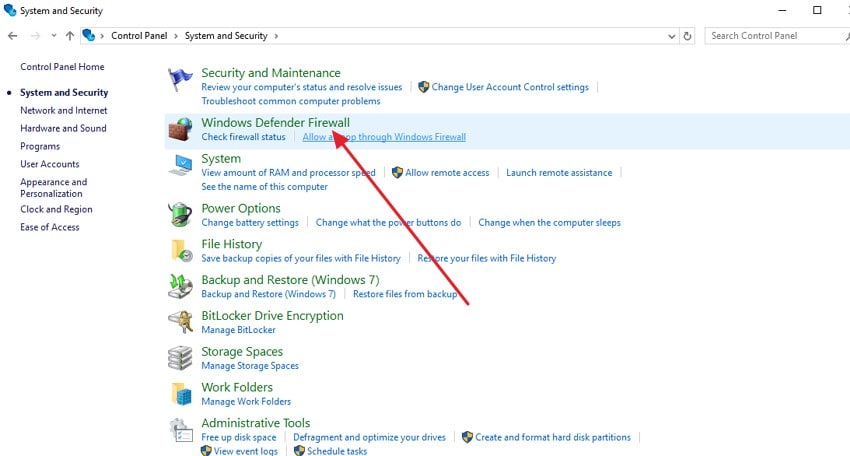The image size is (850, 456).
Task: Click Launch remote assistance
Action: 559,173
